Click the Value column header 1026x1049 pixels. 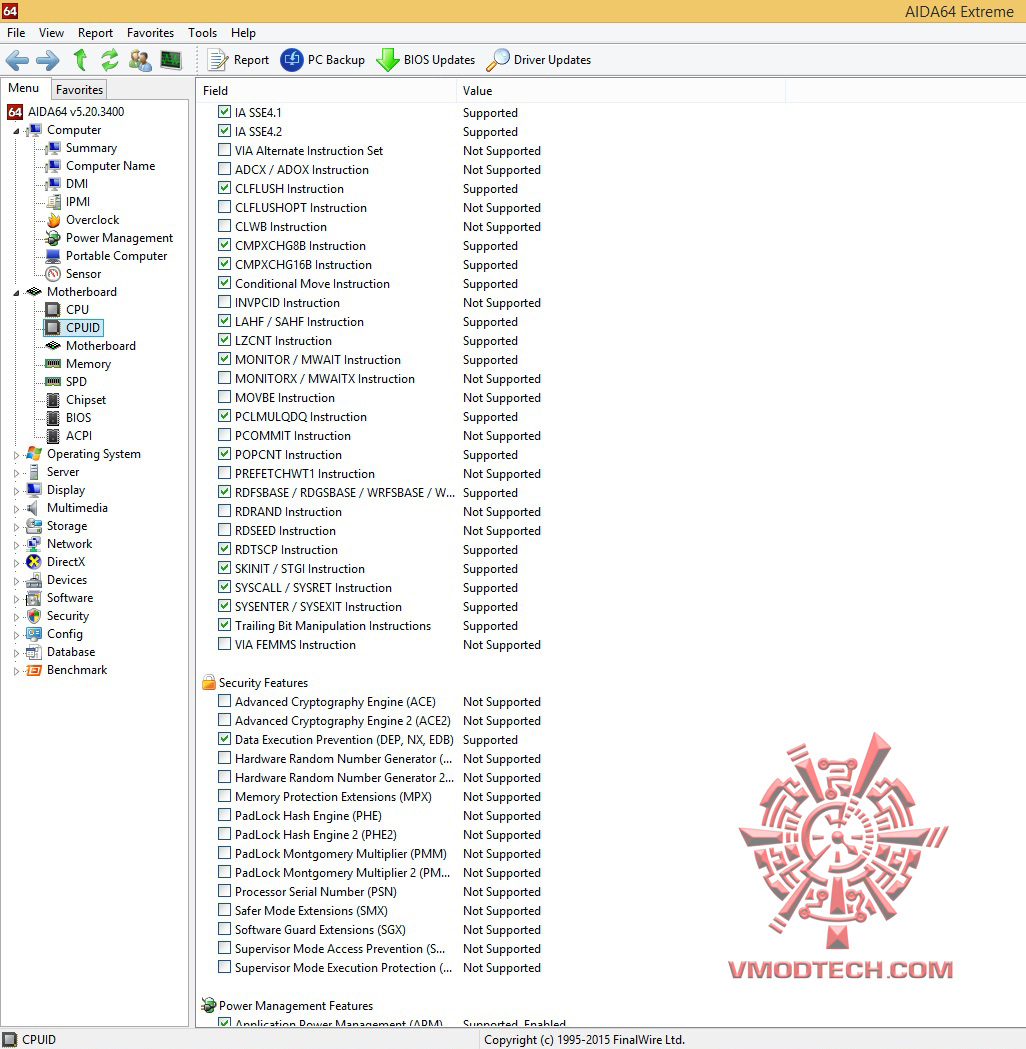pyautogui.click(x=621, y=90)
